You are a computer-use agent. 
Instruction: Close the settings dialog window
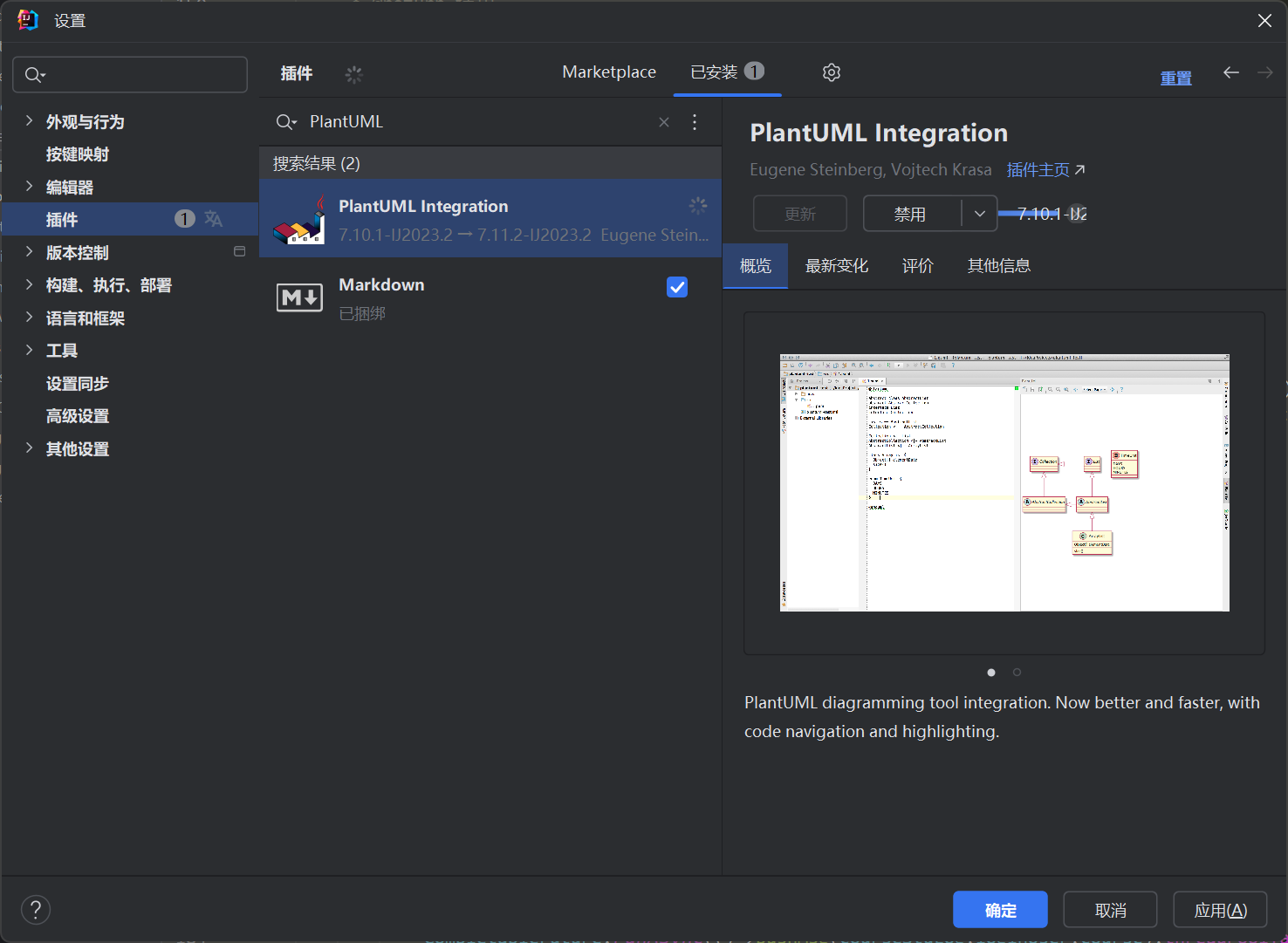pos(1264,20)
